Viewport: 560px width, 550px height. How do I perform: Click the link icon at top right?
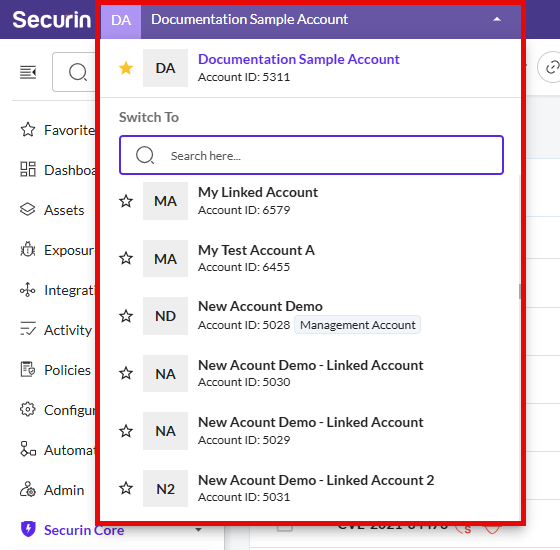click(x=552, y=67)
